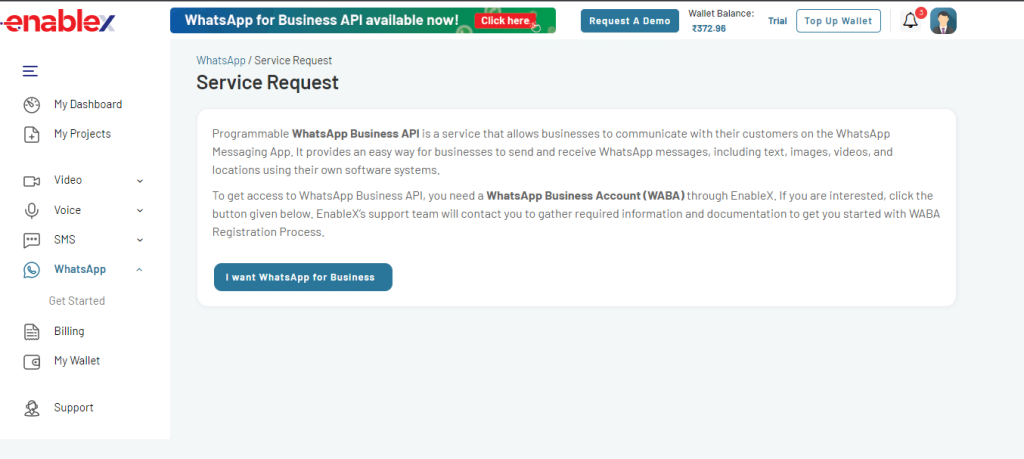Image resolution: width=1024 pixels, height=459 pixels.
Task: Click the WhatsApp menu label
Action: tap(80, 269)
